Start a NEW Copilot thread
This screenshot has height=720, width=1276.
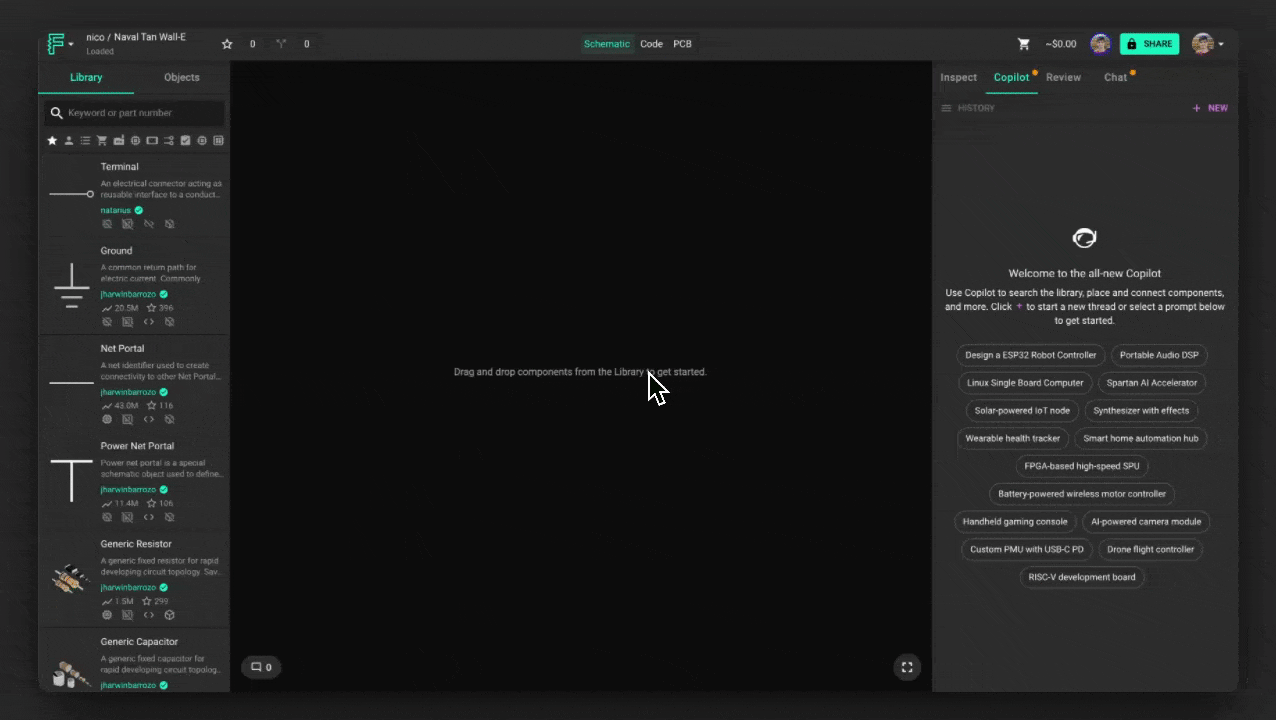1210,108
